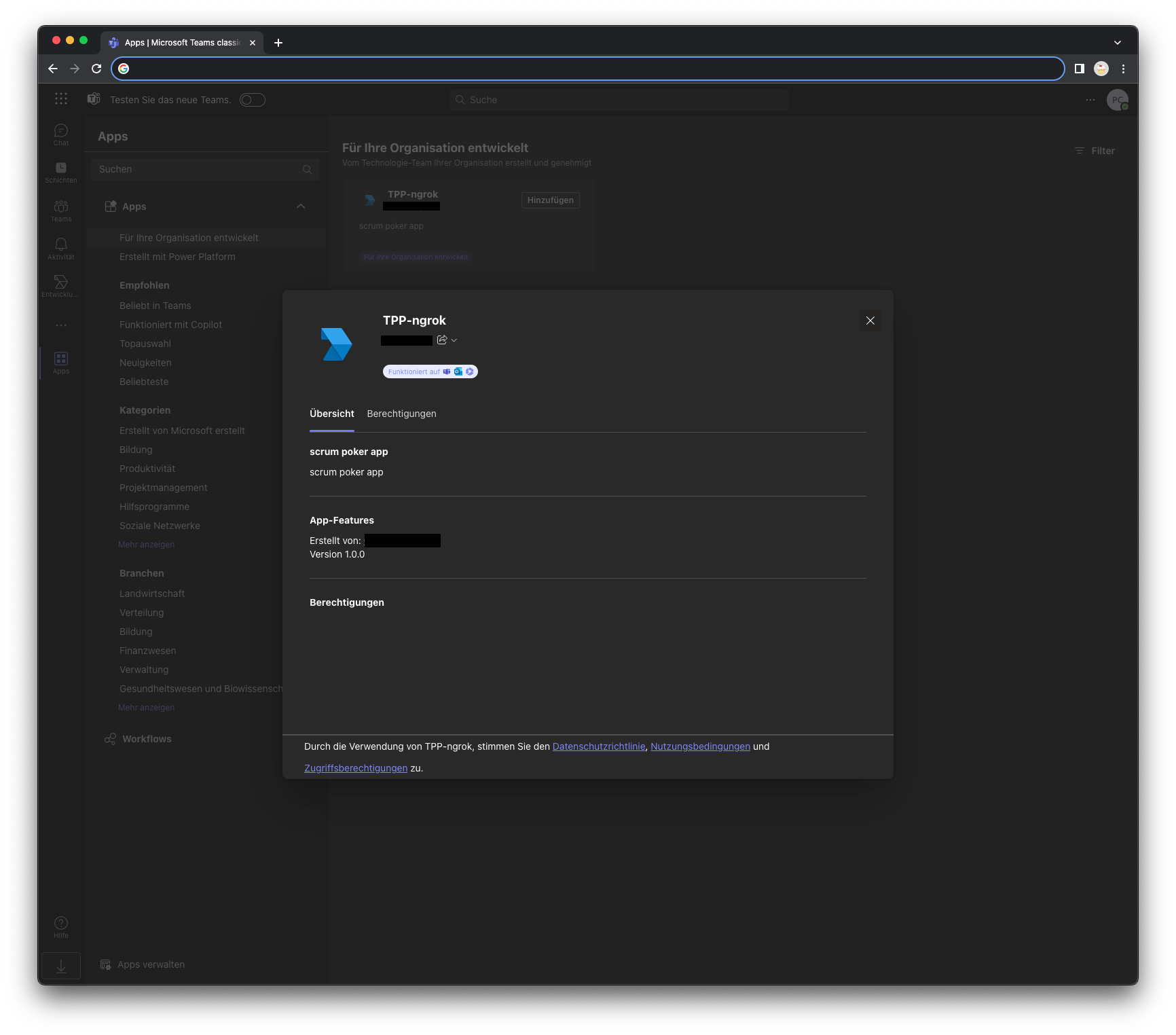Focus the Chrome address bar
This screenshot has height=1035, width=1176.
click(x=588, y=69)
